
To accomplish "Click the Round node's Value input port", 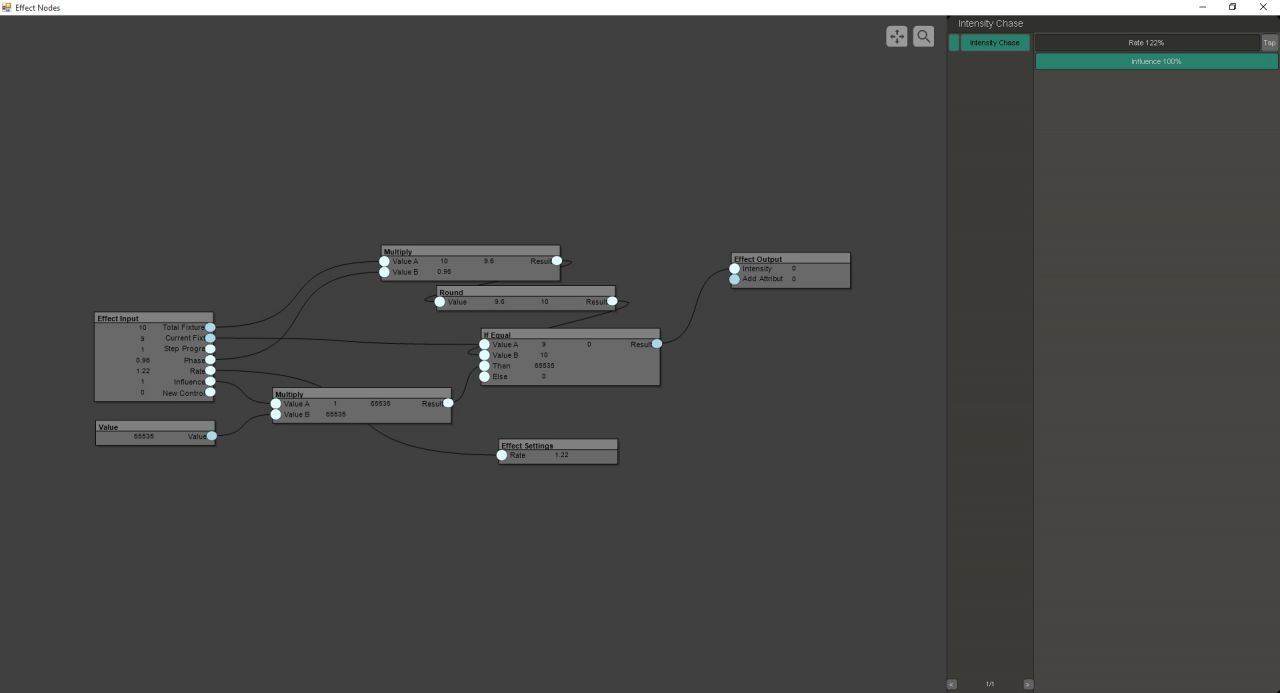I will pos(440,302).
